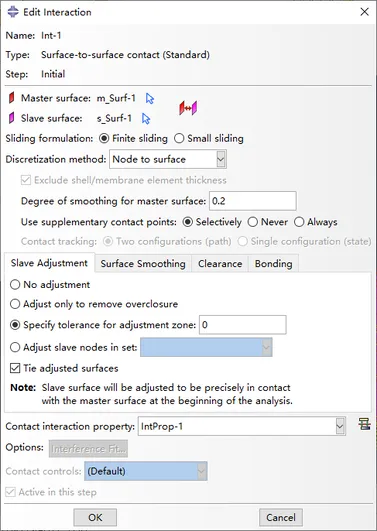The width and height of the screenshot is (377, 531).
Task: Click the s_Surf-1 slave surface name
Action: [x=114, y=119]
